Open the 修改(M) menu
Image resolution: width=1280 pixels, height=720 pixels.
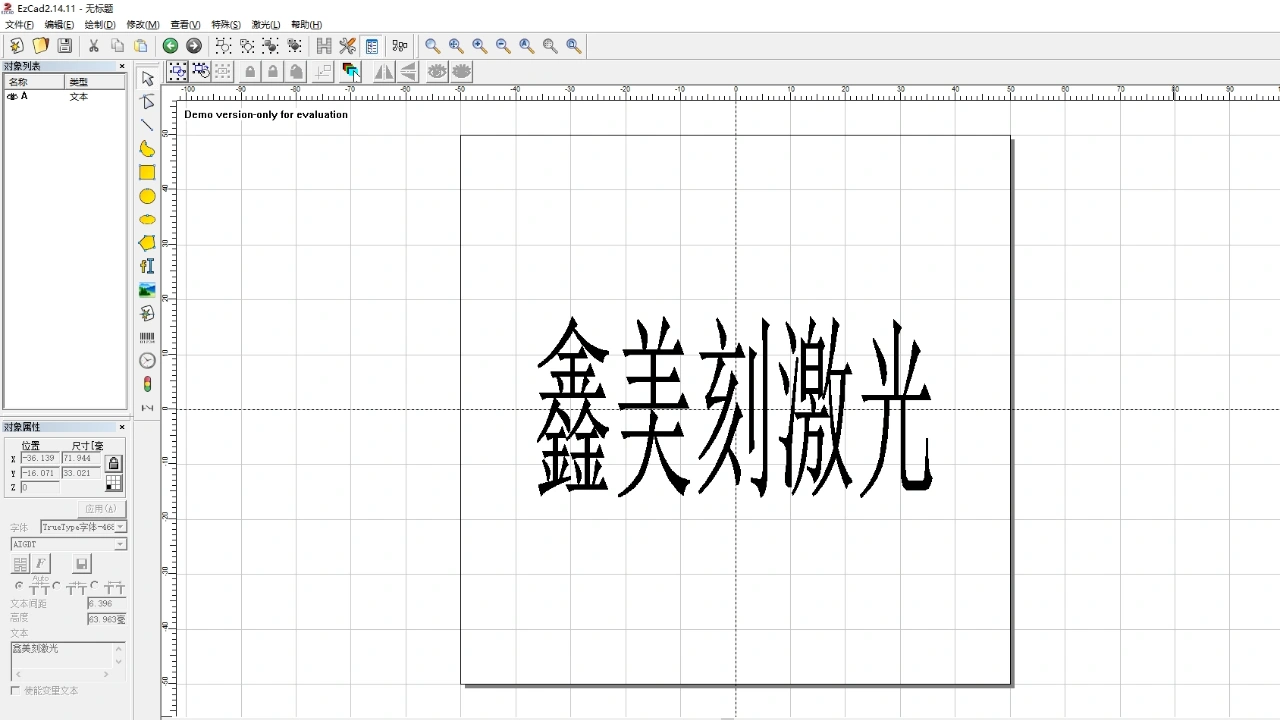tap(143, 24)
